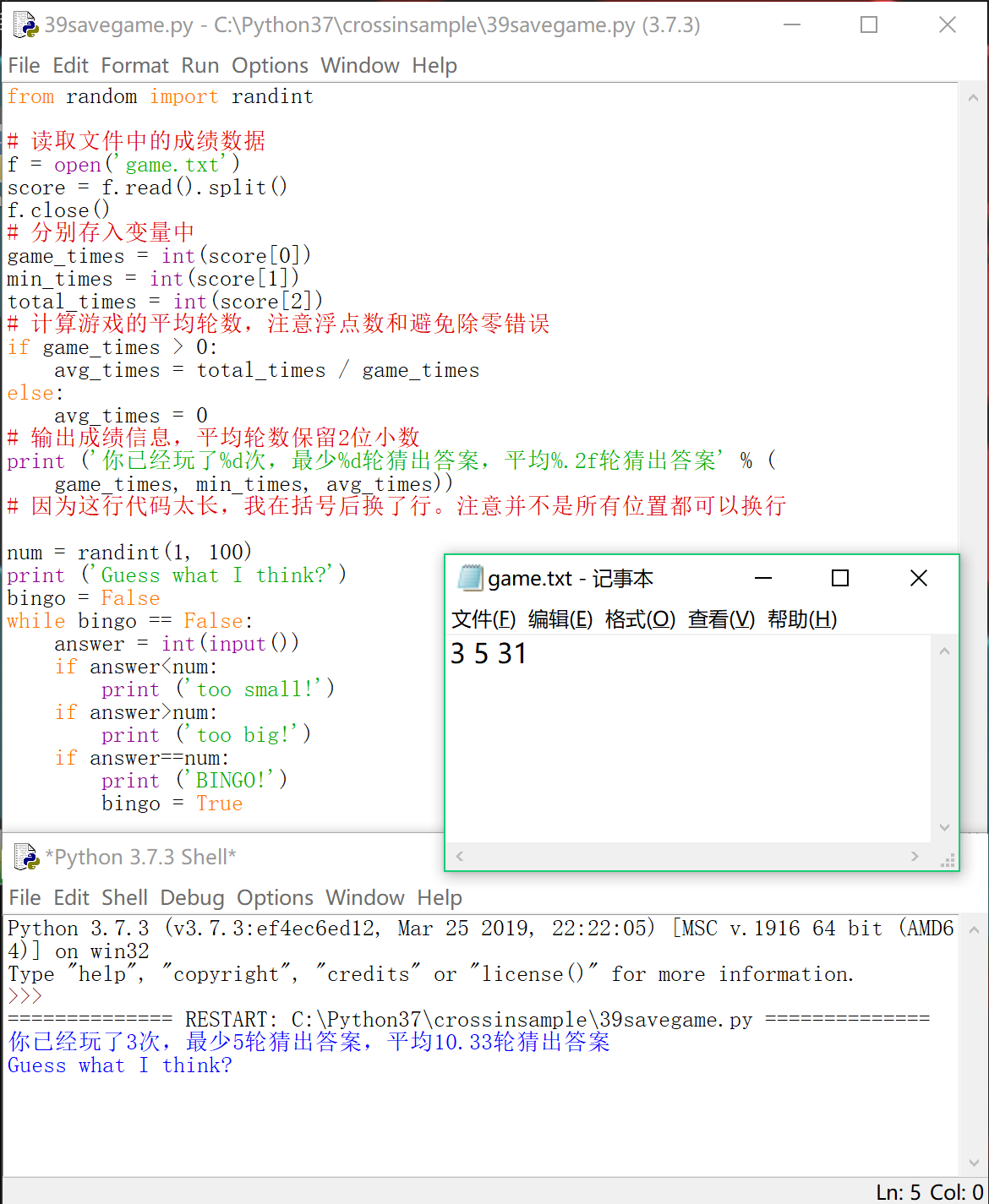Open Edit menu in 39savegame.py editor
The image size is (989, 1204).
(70, 65)
